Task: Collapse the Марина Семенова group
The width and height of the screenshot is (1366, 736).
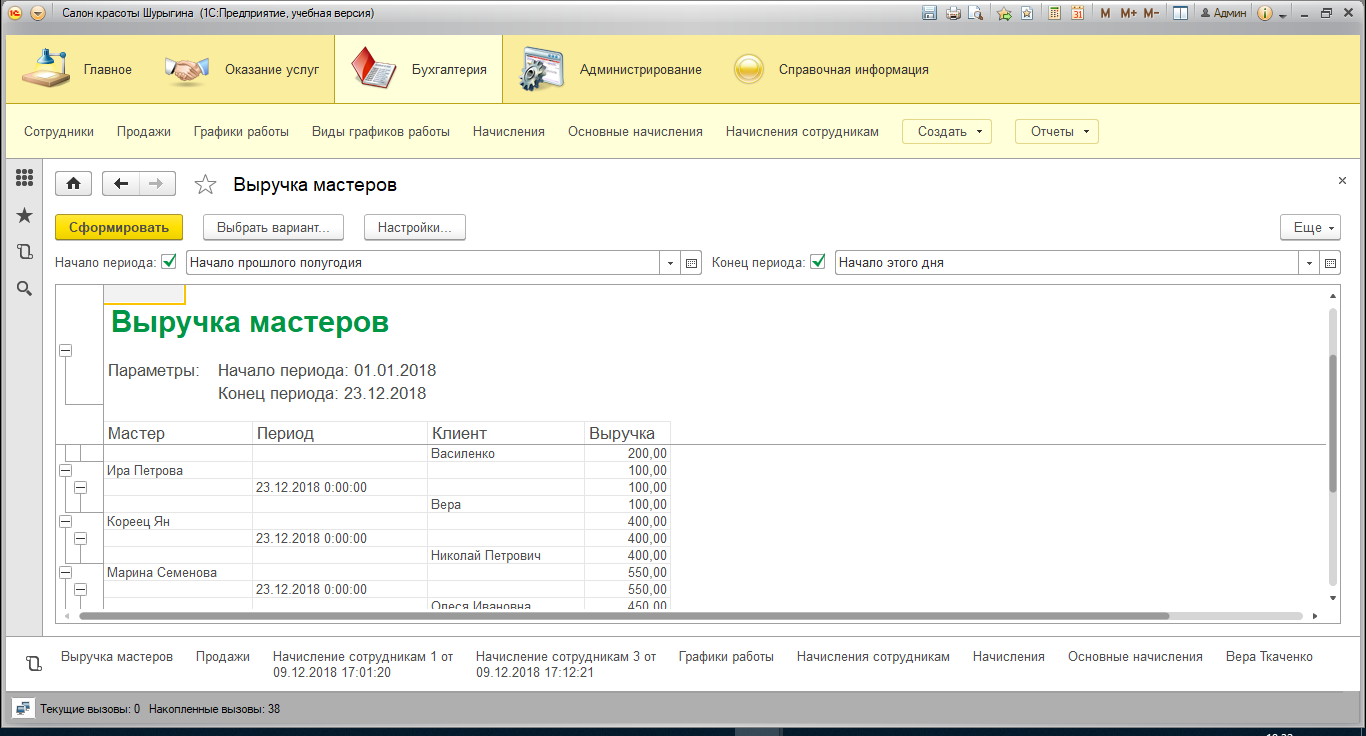Action: [66, 572]
